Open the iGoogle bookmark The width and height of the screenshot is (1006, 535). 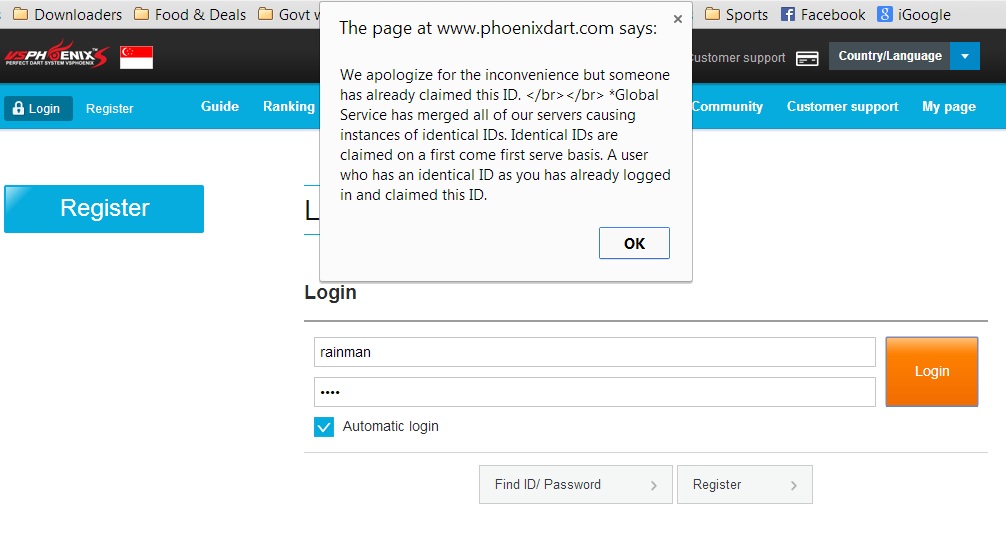coord(914,14)
